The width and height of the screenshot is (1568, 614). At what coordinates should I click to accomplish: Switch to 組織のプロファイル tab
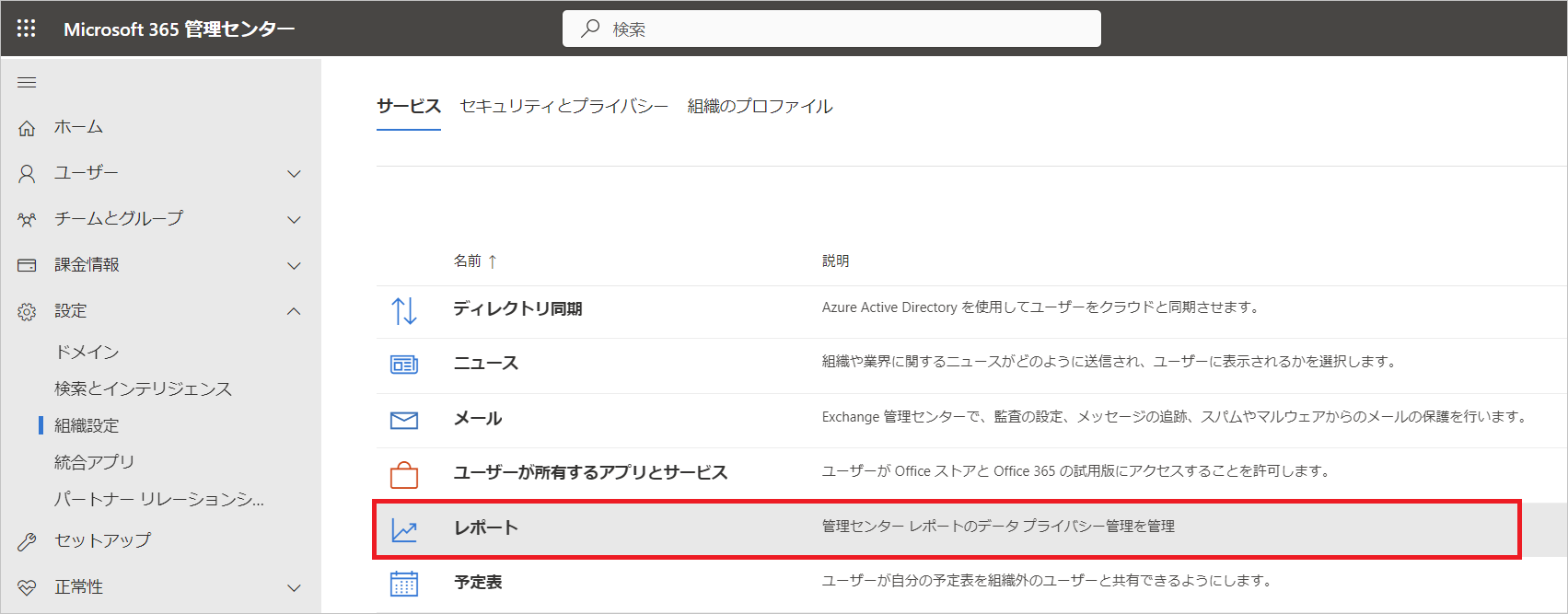(760, 106)
